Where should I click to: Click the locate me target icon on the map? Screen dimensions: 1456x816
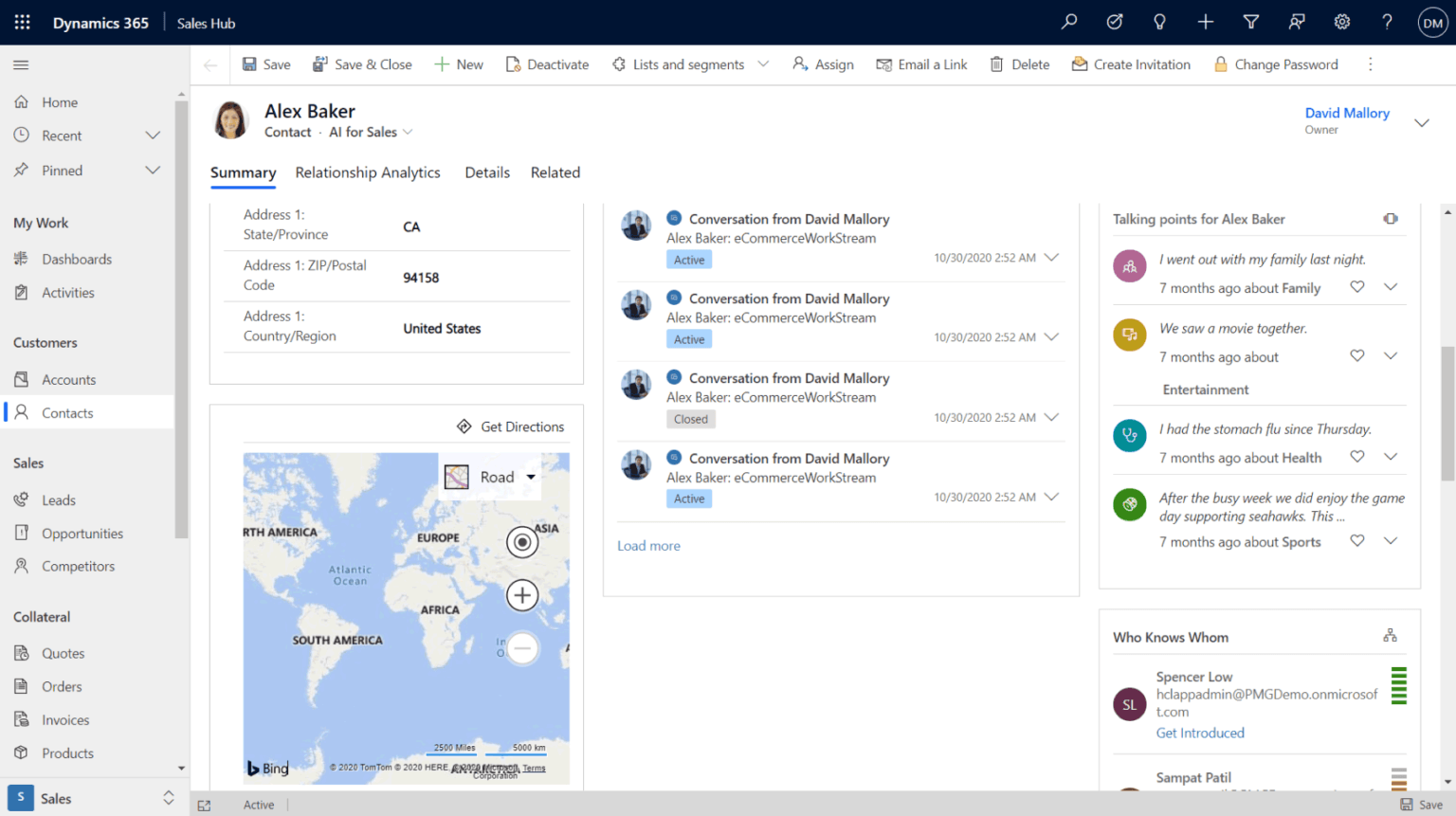(522, 542)
